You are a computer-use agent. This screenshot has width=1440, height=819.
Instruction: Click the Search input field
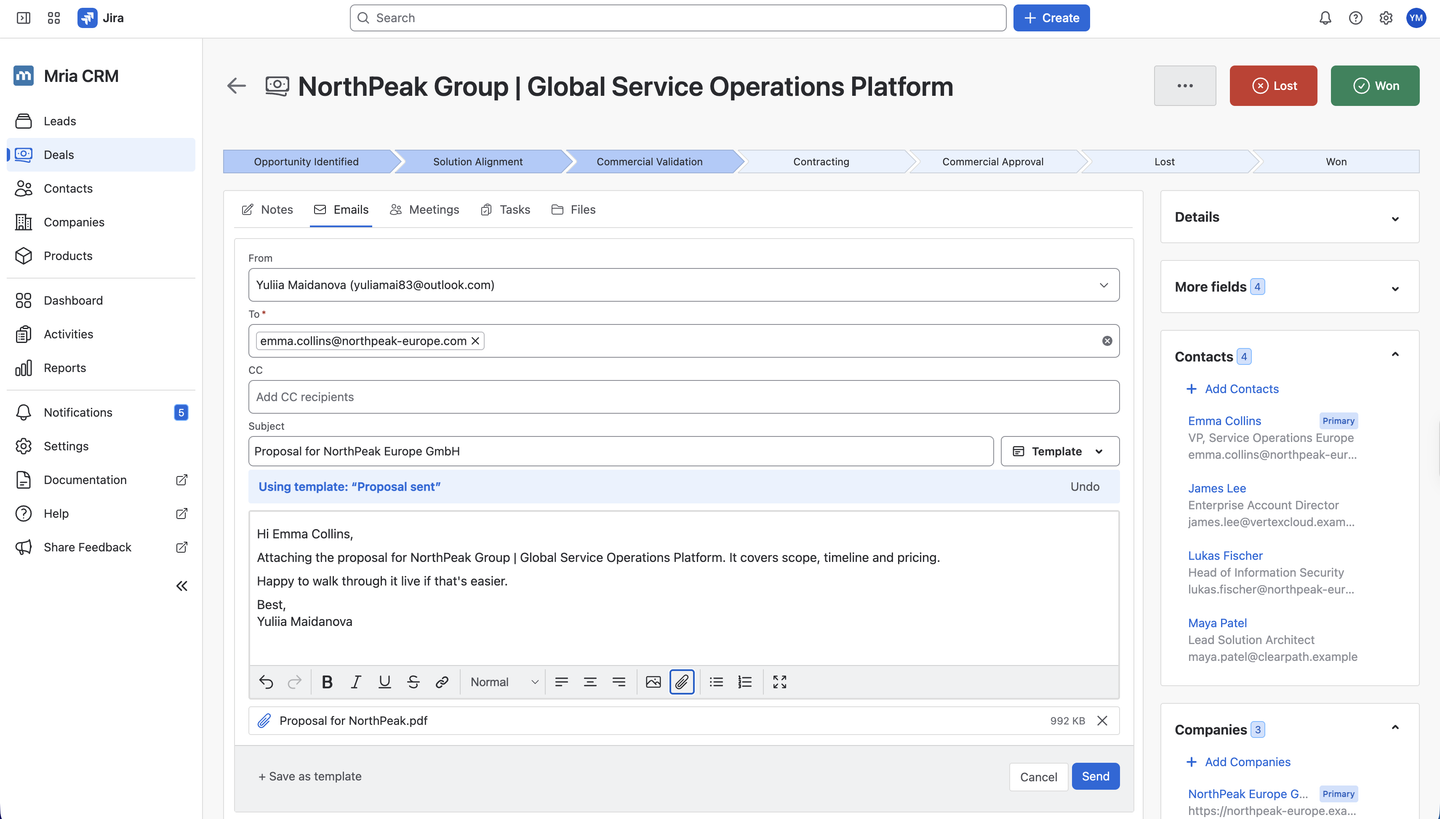pos(678,18)
